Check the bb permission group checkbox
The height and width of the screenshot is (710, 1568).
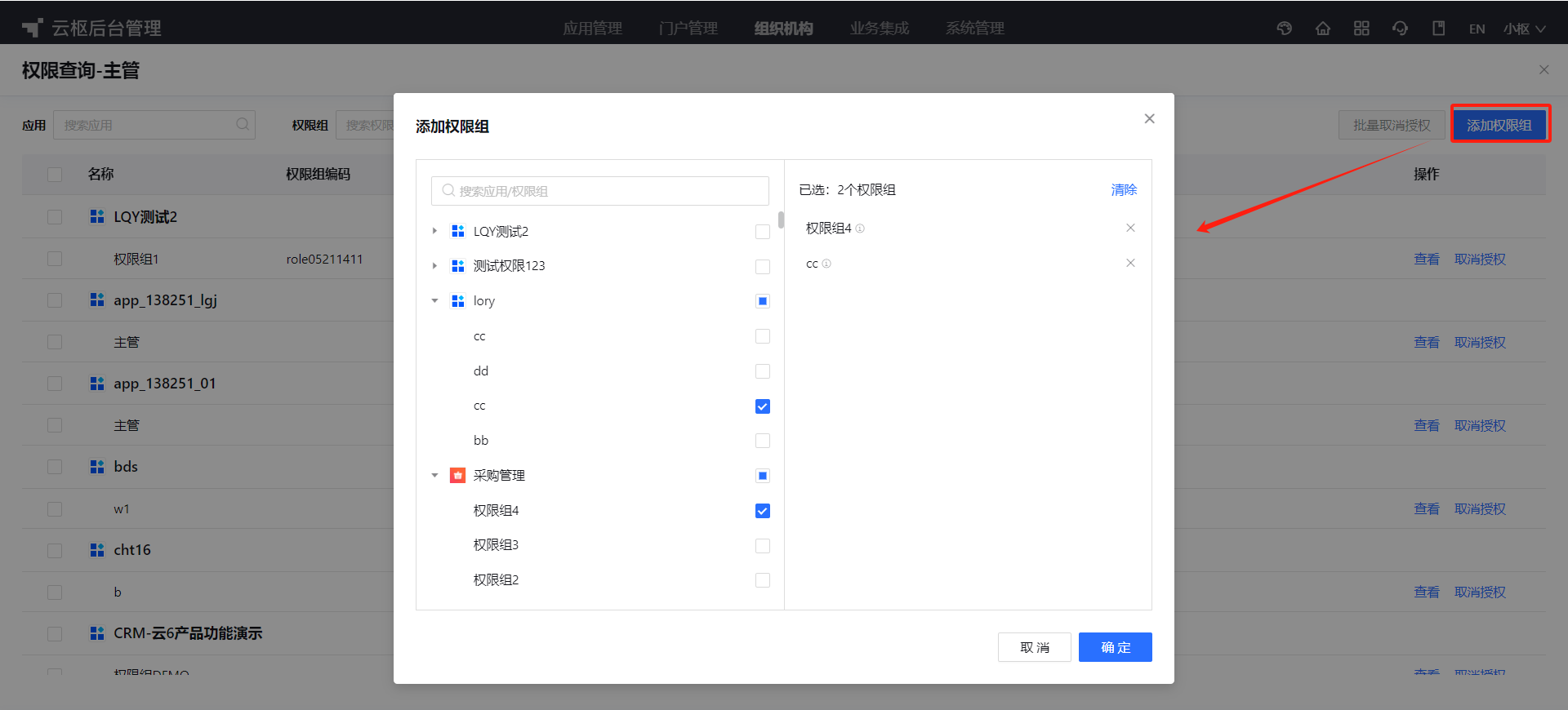[763, 441]
